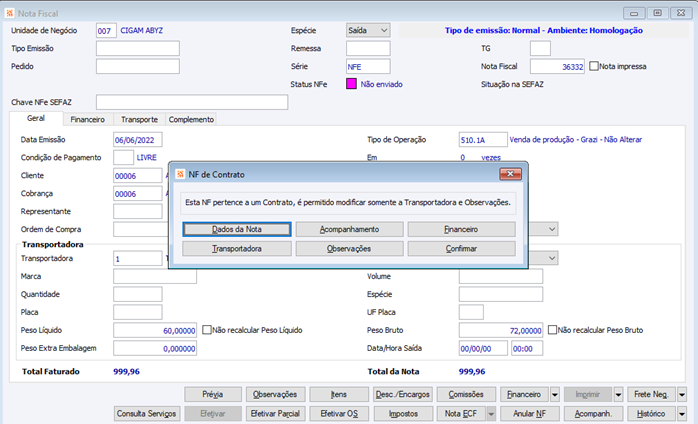The width and height of the screenshot is (698, 424).
Task: Click the Anular NF button
Action: point(530,414)
